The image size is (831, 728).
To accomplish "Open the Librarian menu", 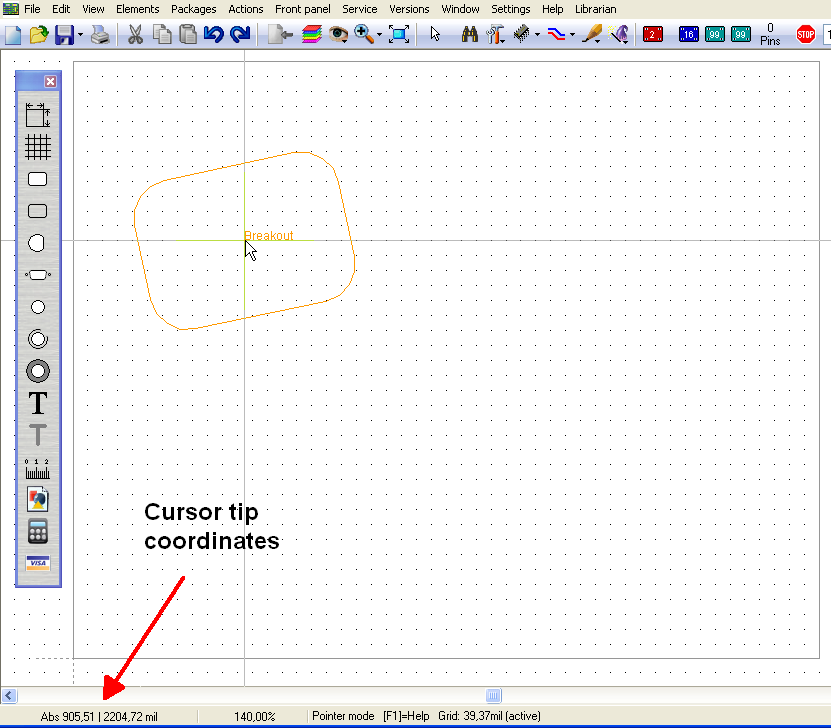I will (x=595, y=9).
